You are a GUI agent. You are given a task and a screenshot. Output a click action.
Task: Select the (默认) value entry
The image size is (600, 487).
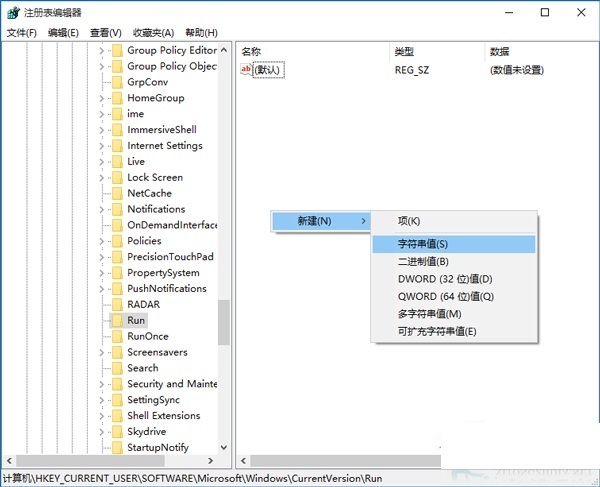pyautogui.click(x=269, y=70)
